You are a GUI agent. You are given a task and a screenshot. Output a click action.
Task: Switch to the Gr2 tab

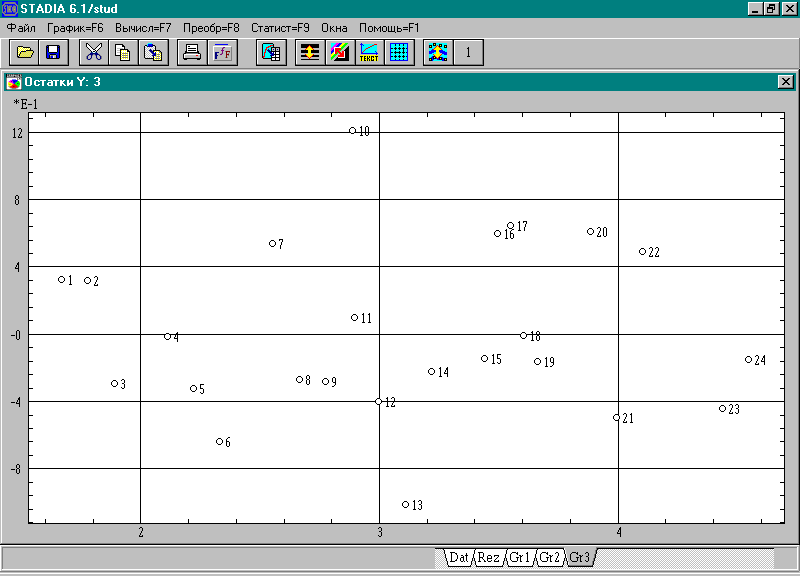[549, 557]
